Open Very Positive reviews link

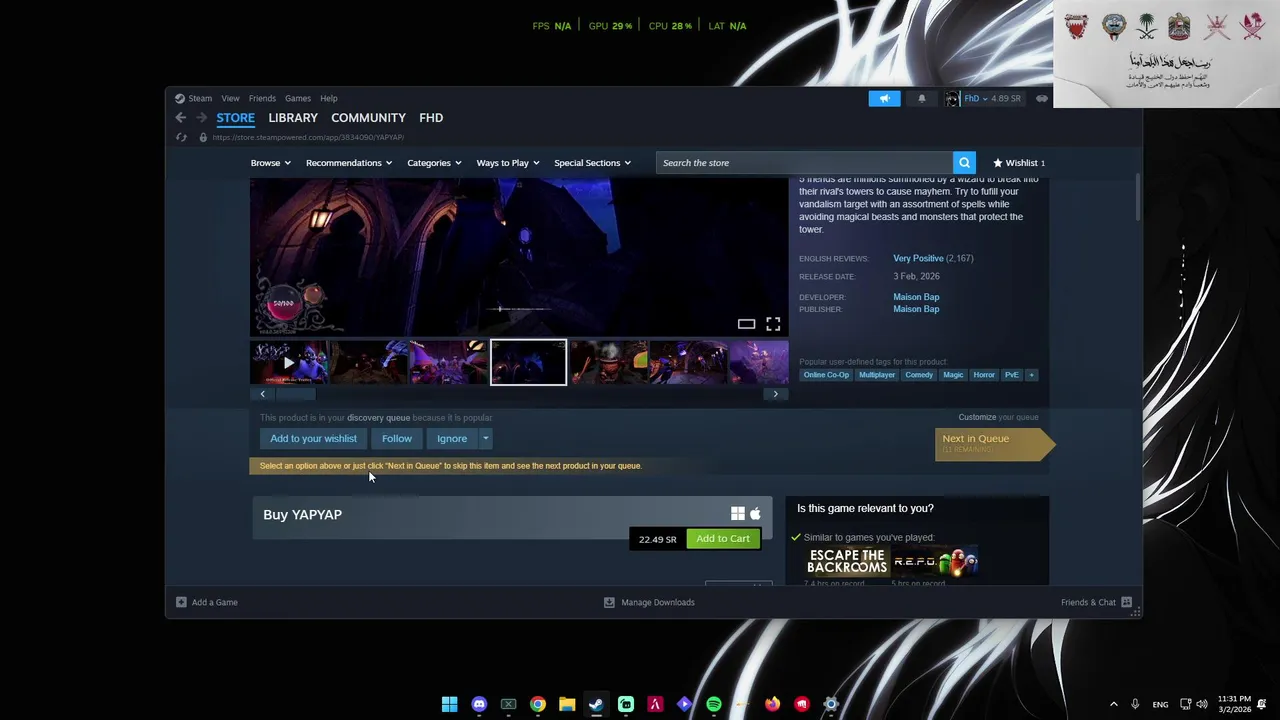[x=918, y=258]
